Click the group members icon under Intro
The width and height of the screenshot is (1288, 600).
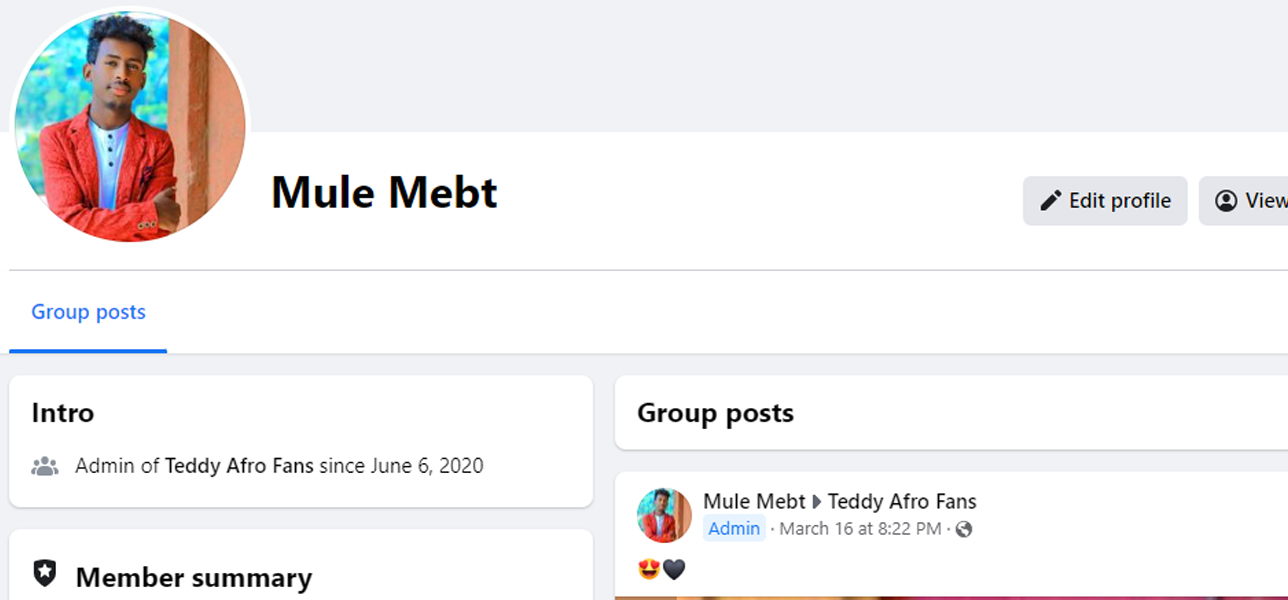click(45, 466)
